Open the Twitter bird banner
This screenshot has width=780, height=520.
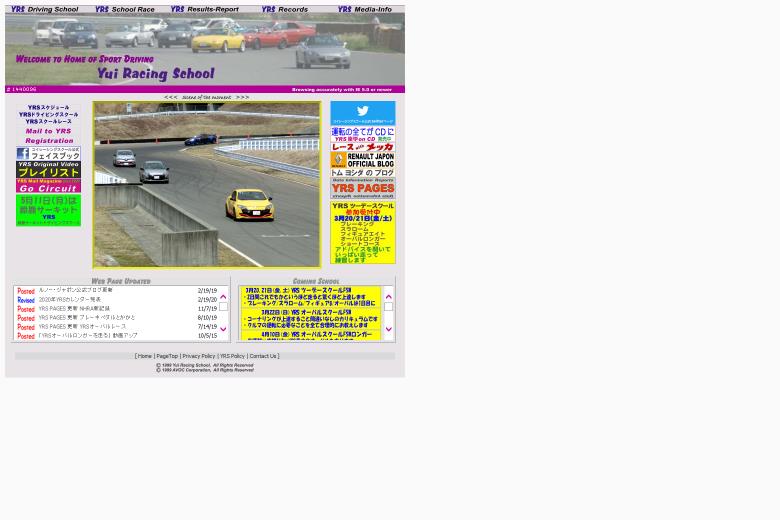click(362, 112)
